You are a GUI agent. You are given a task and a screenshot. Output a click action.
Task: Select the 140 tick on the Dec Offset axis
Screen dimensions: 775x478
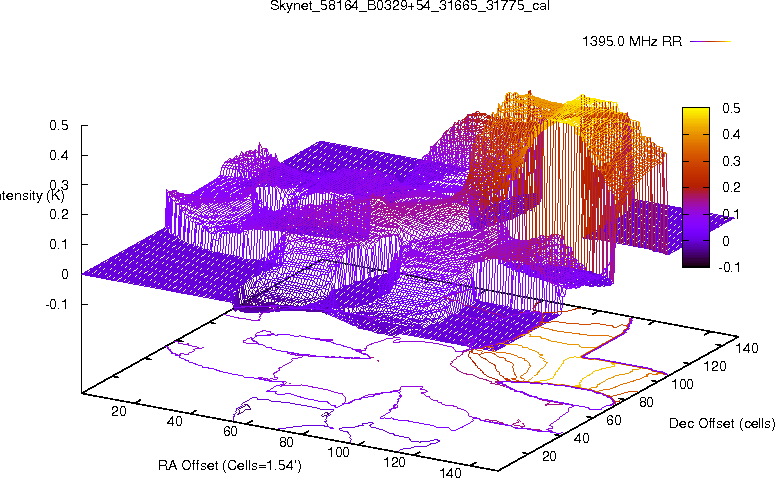[x=747, y=348]
